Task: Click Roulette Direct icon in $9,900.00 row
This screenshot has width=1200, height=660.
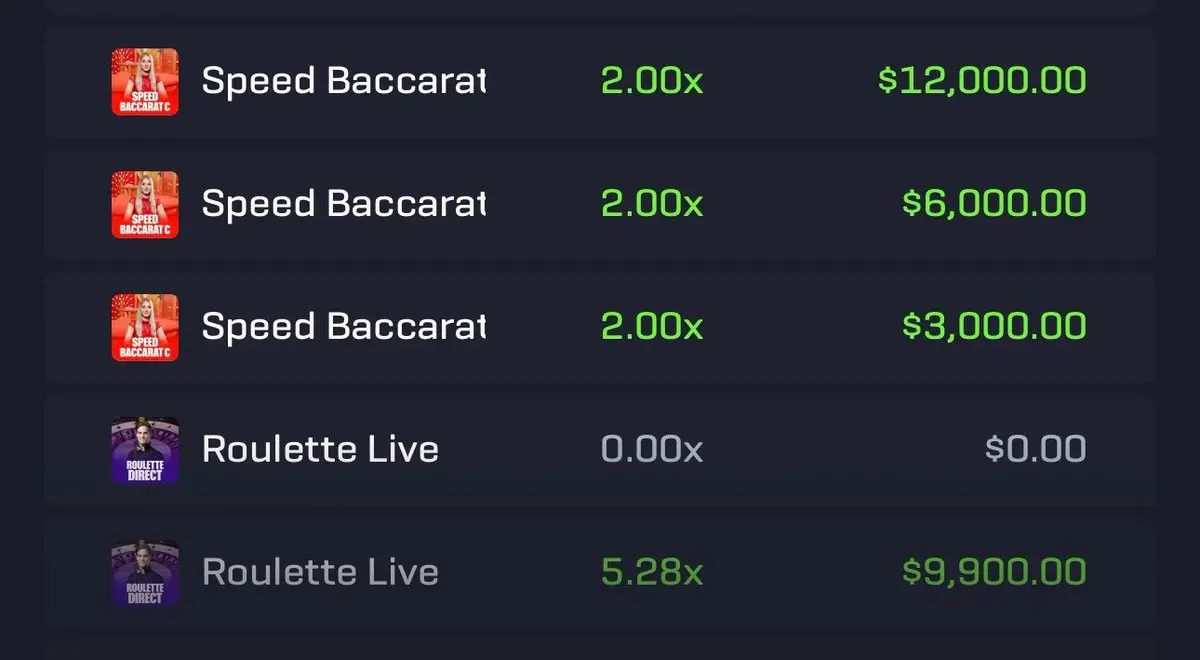Action: tap(145, 573)
